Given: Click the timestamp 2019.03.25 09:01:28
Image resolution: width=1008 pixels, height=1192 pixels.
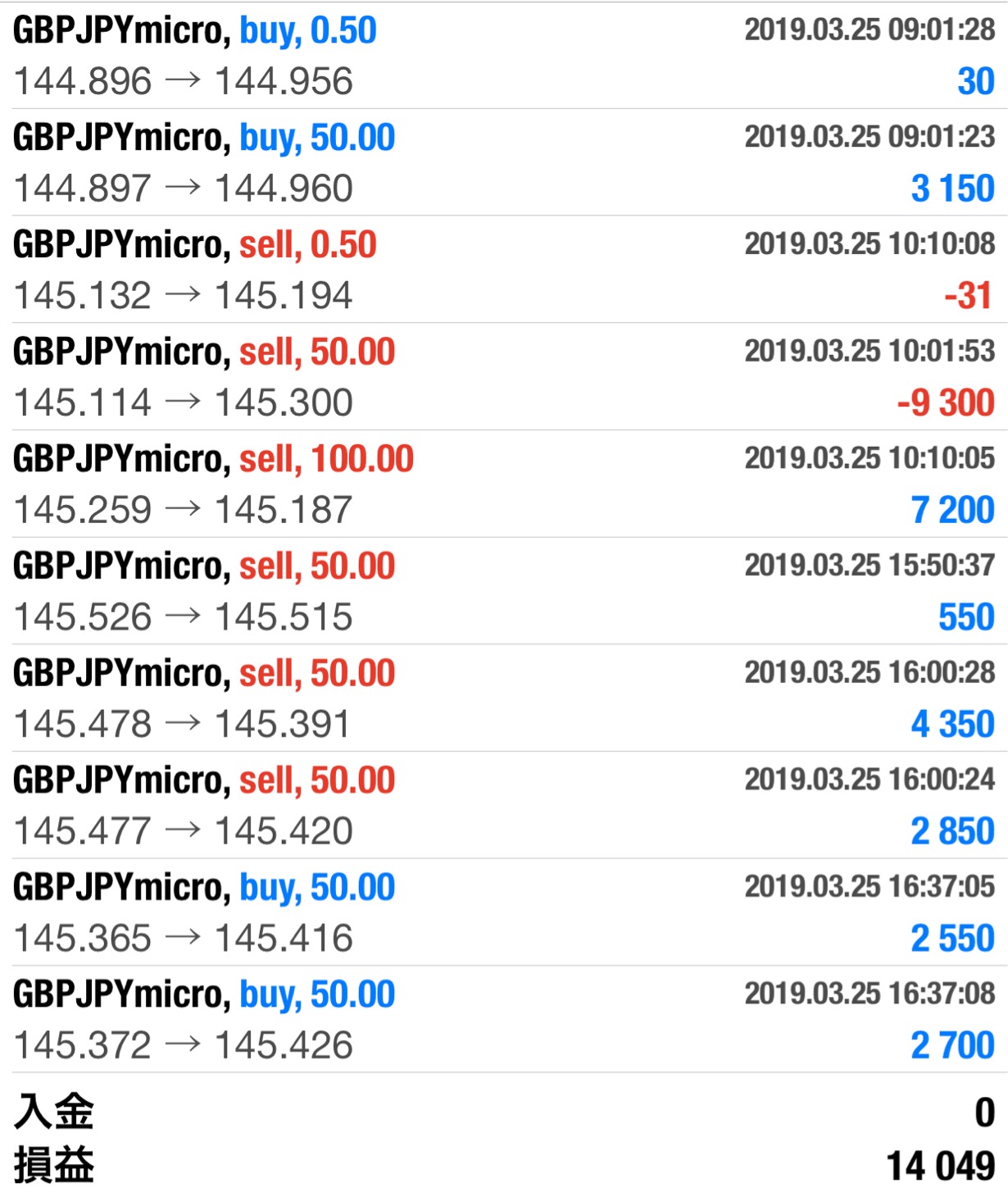Looking at the screenshot, I should click(870, 30).
